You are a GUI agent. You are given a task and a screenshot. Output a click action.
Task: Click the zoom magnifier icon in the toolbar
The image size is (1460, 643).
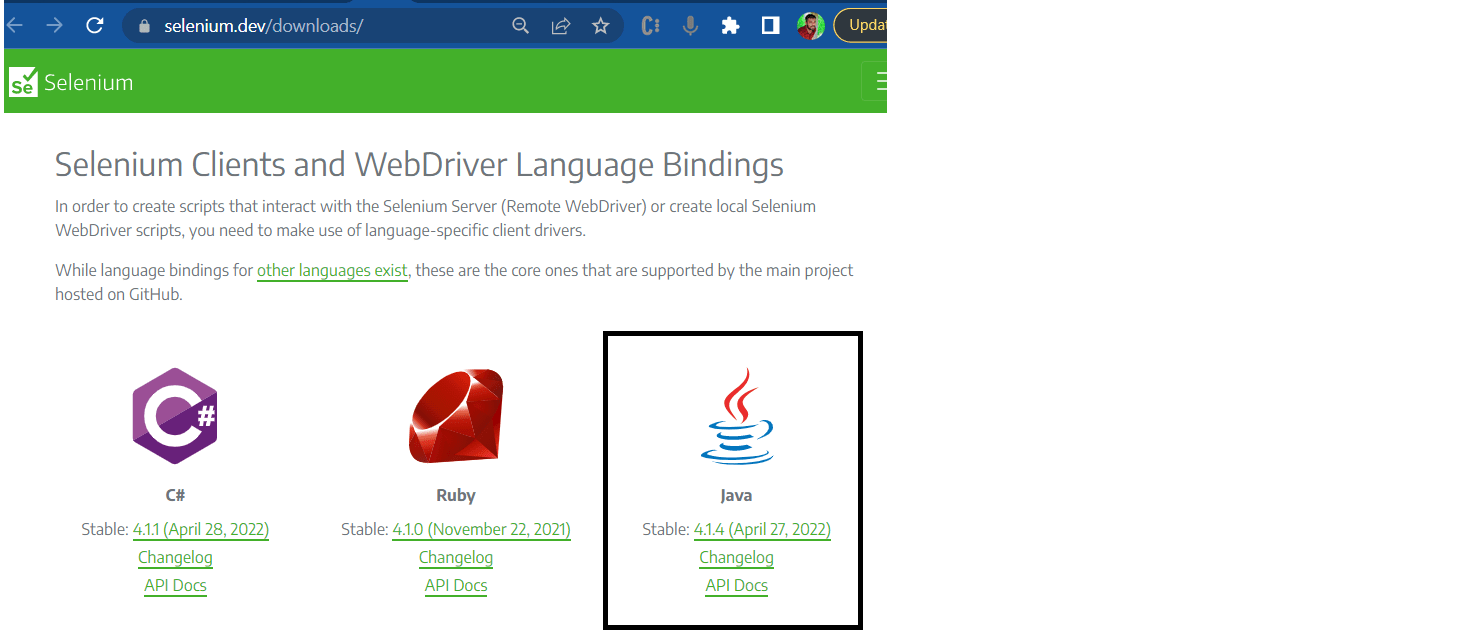[520, 25]
